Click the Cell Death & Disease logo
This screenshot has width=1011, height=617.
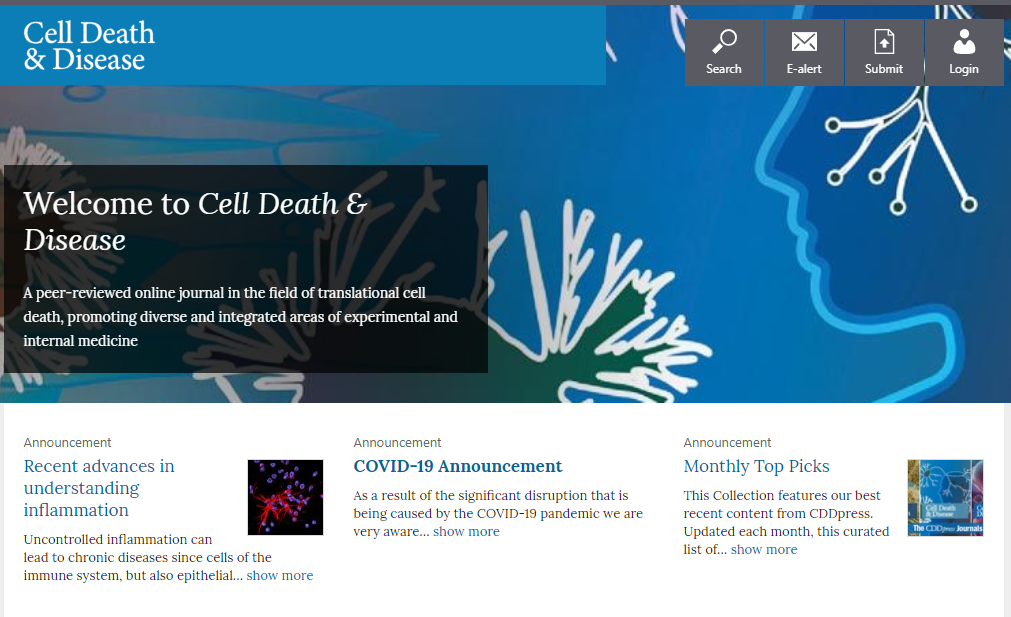click(x=89, y=46)
